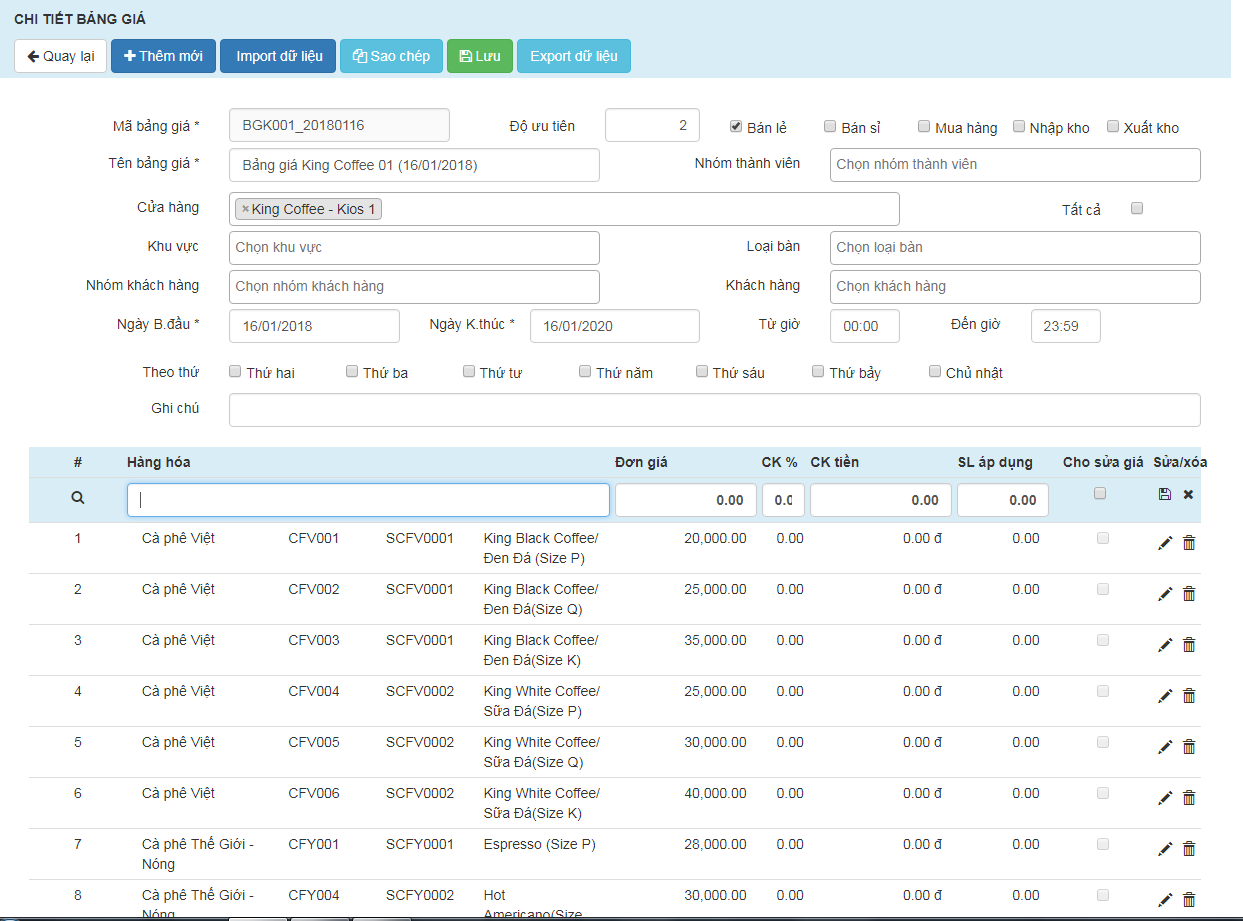Enable the Bán sỉ checkbox
This screenshot has width=1243, height=921.
(830, 126)
